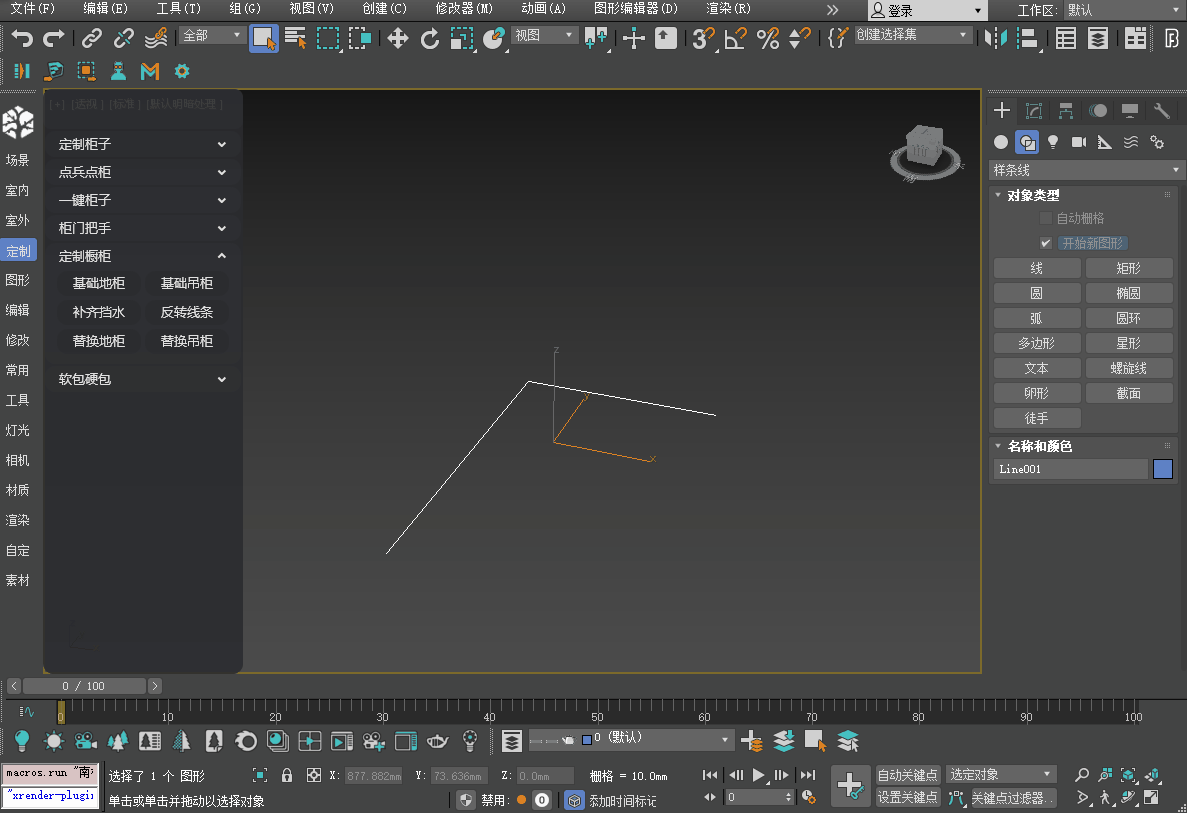Open the Select by Name list icon
The width and height of the screenshot is (1187, 813).
(295, 38)
